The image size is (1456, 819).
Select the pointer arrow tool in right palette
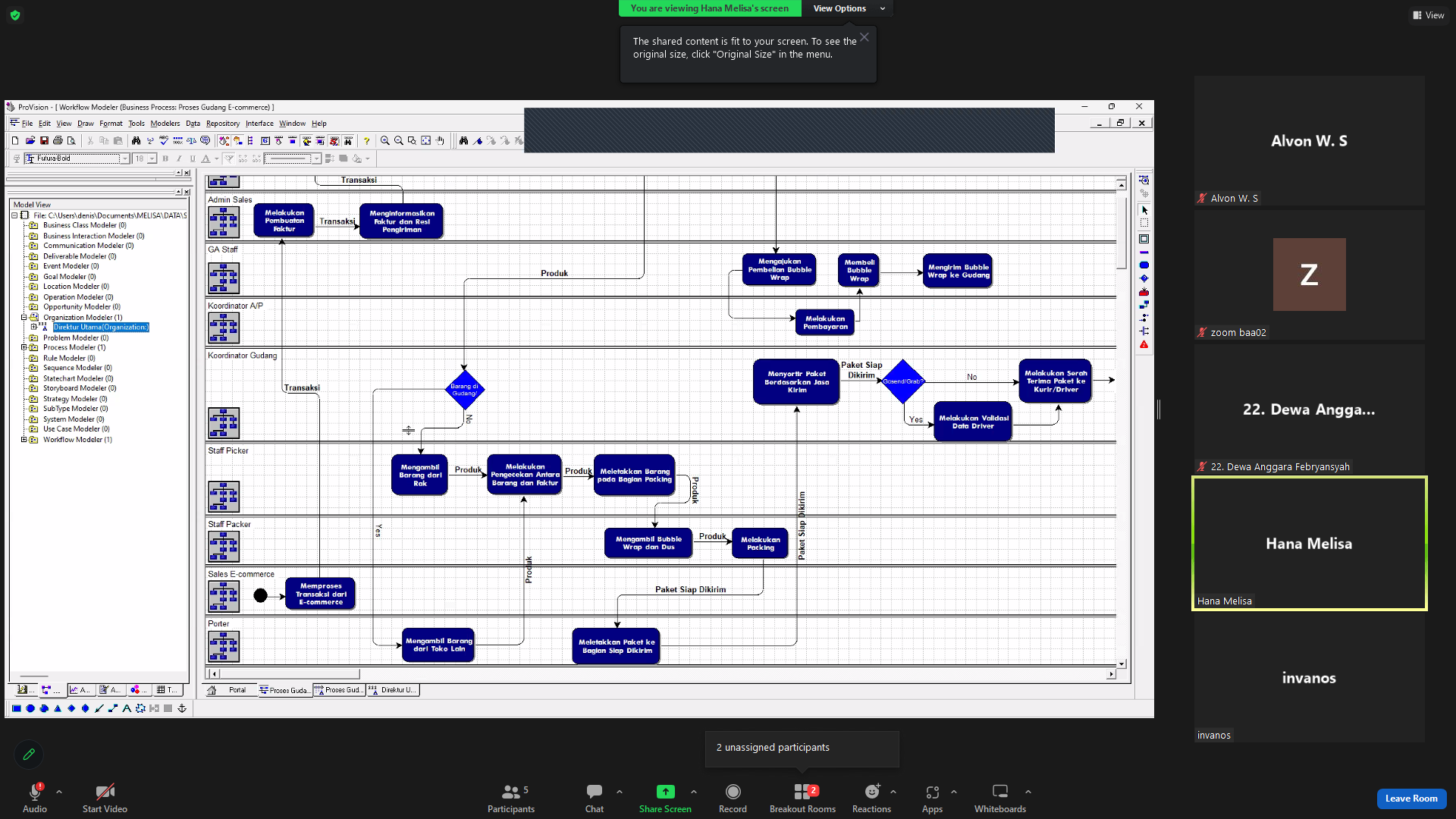click(x=1144, y=210)
